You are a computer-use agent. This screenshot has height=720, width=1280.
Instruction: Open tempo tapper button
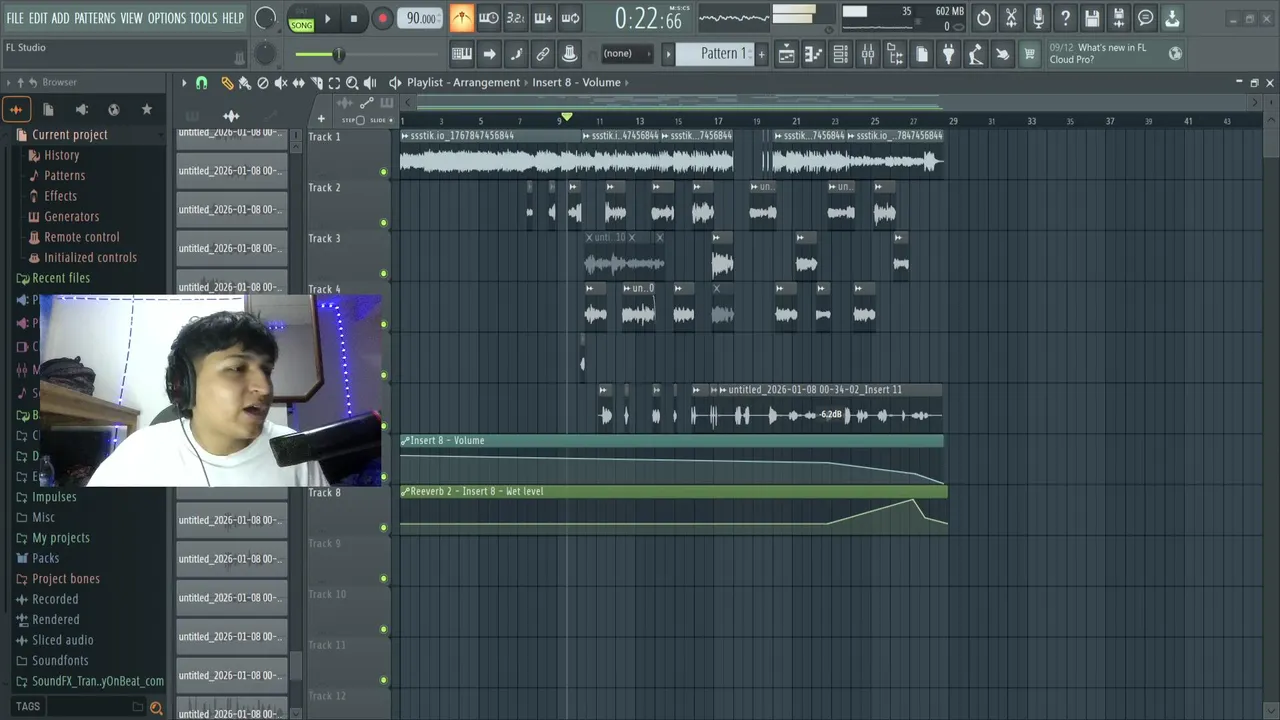click(x=975, y=55)
